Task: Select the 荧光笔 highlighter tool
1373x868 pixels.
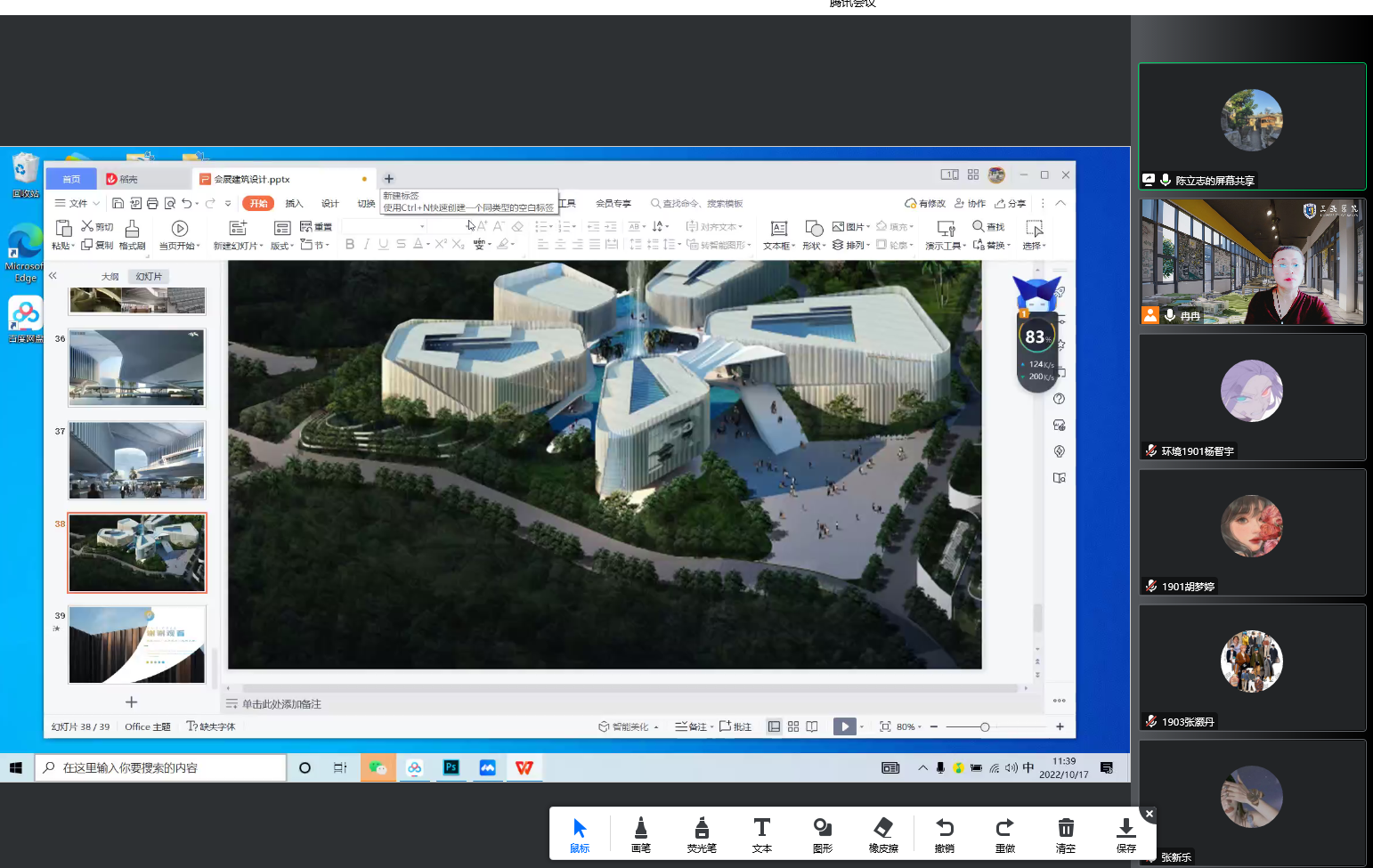Action: (701, 834)
